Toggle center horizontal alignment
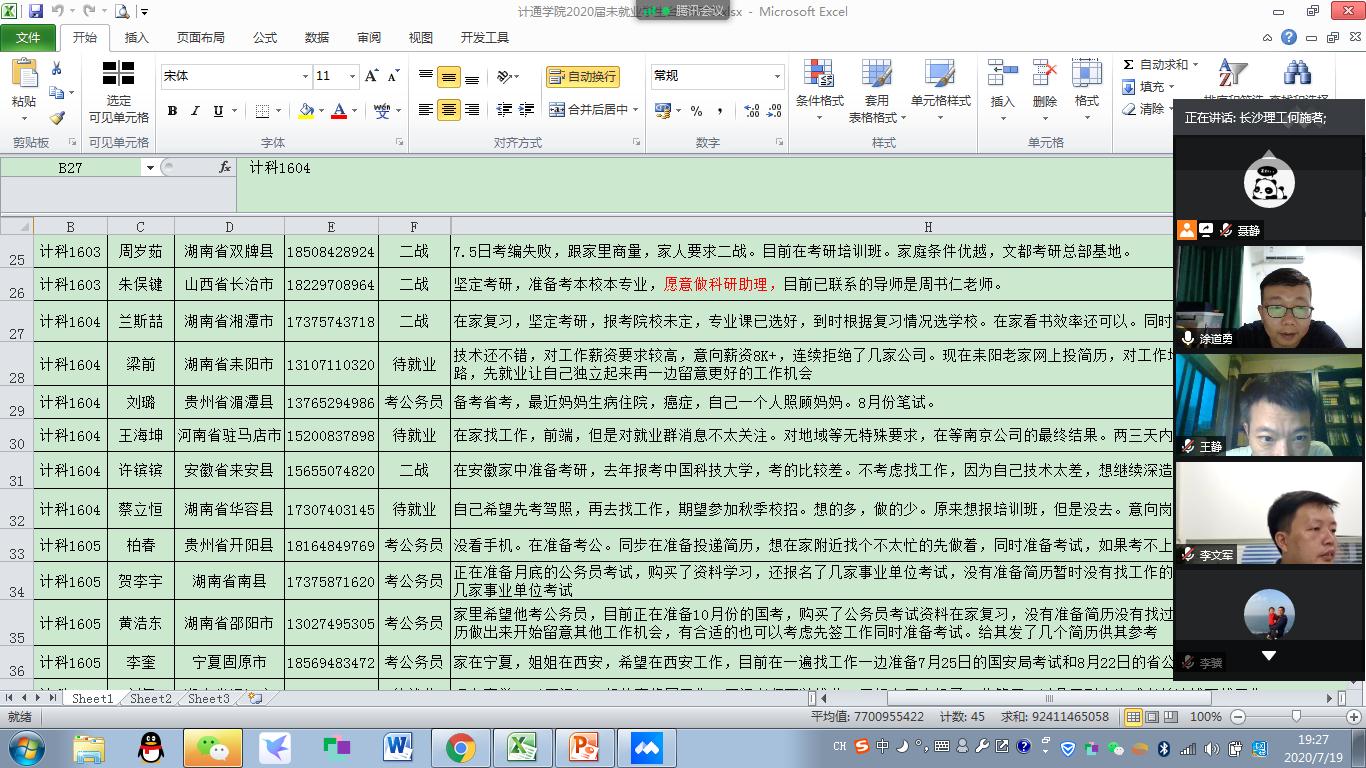Image resolution: width=1366 pixels, height=768 pixels. coord(449,110)
